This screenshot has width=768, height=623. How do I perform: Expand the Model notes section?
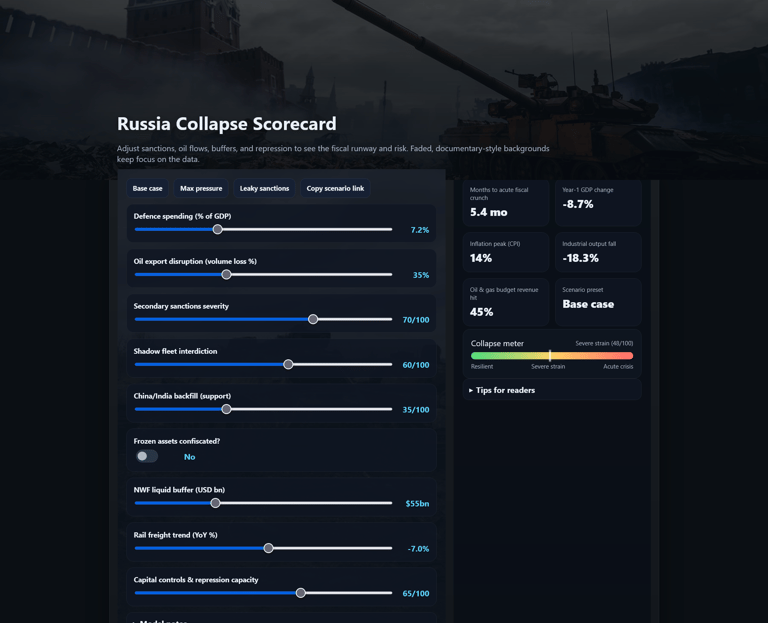[x=282, y=619]
